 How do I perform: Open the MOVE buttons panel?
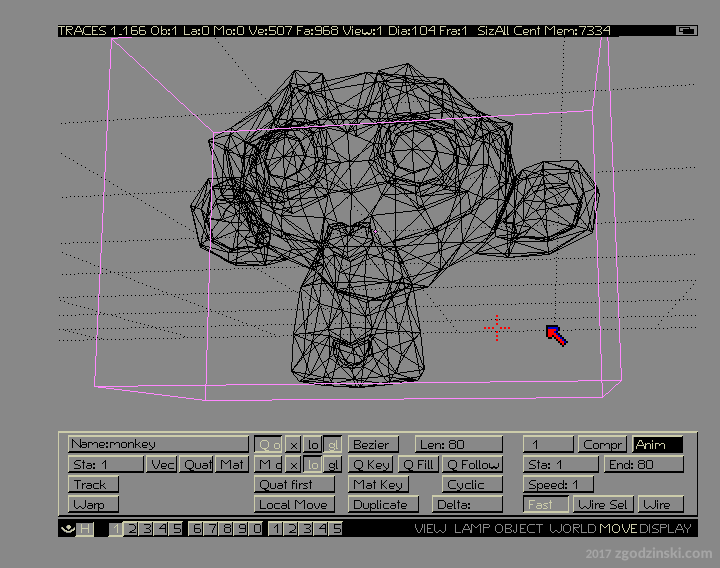pyautogui.click(x=618, y=529)
